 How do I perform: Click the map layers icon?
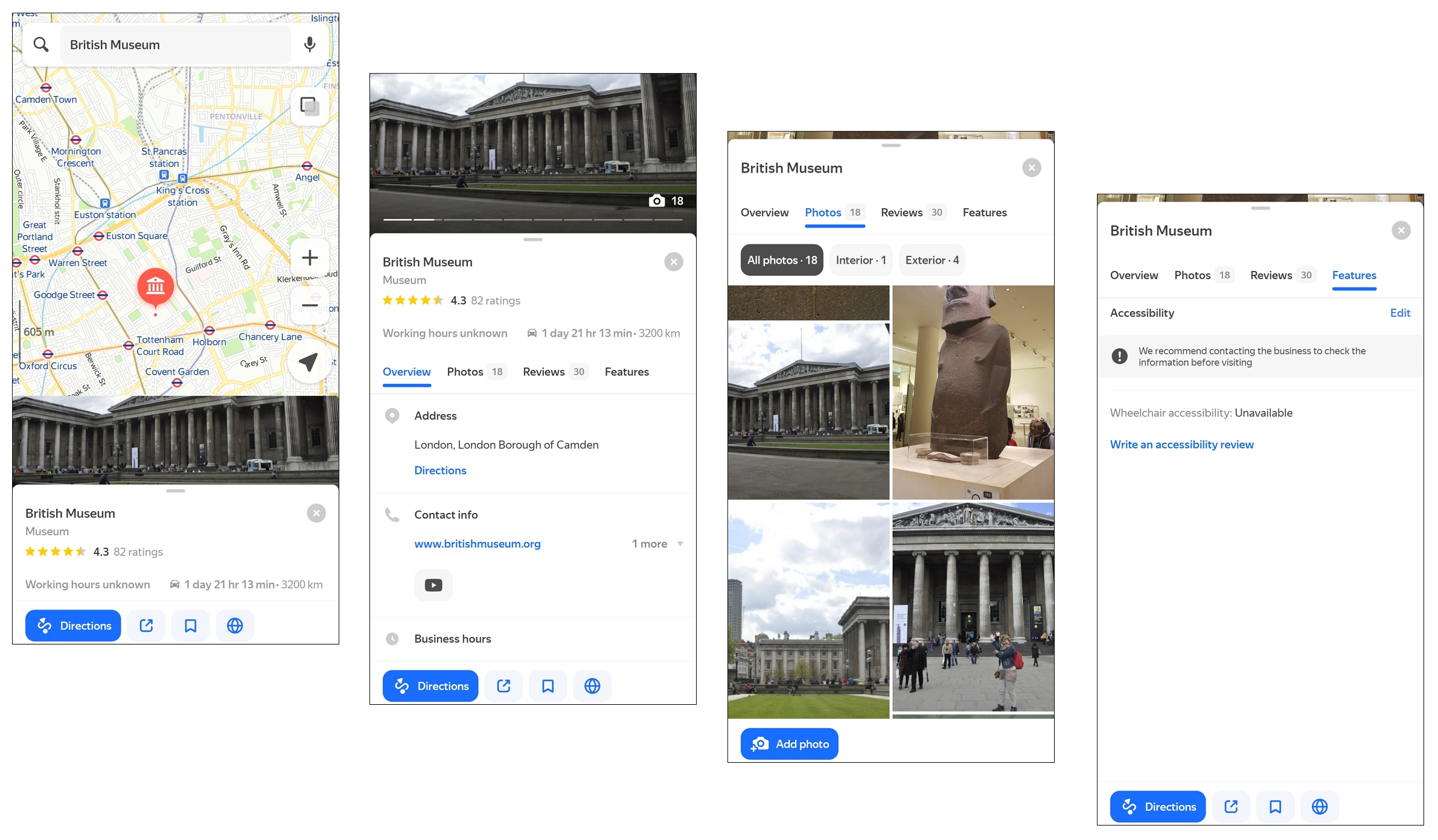point(310,107)
